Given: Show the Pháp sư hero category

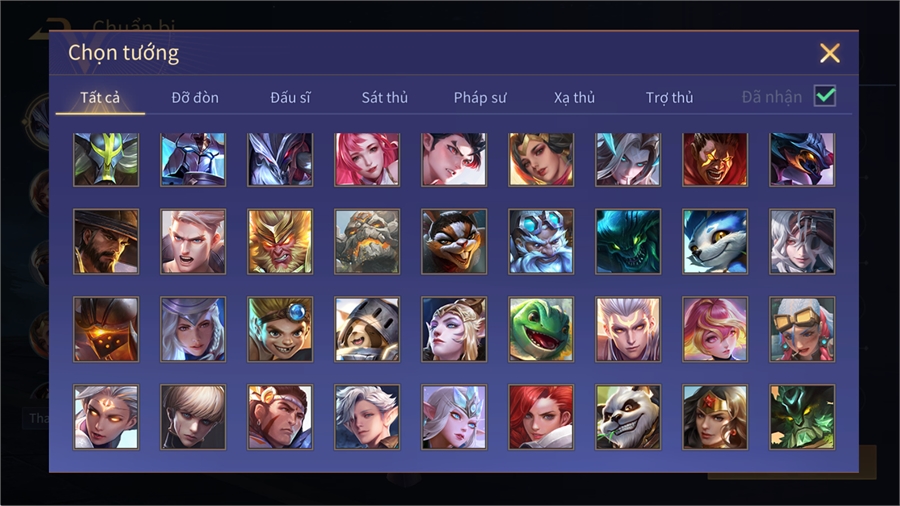Looking at the screenshot, I should [480, 98].
